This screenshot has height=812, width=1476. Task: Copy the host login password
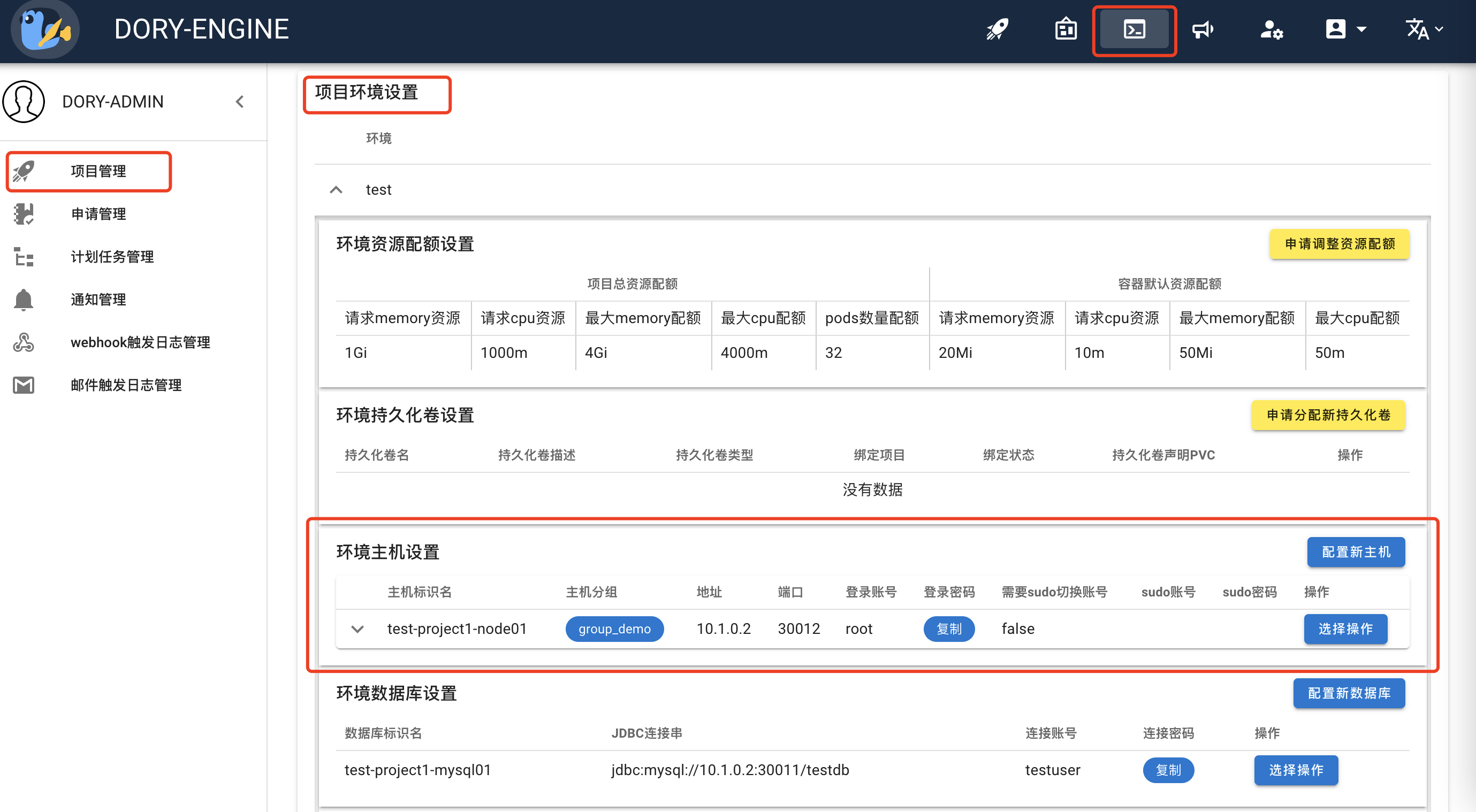pos(948,630)
